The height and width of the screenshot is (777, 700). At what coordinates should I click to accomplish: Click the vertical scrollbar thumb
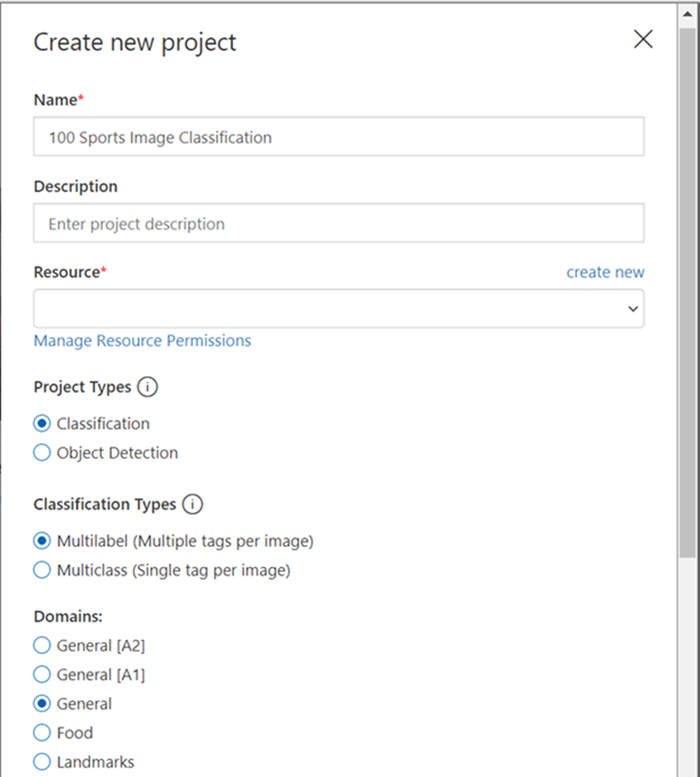688,292
